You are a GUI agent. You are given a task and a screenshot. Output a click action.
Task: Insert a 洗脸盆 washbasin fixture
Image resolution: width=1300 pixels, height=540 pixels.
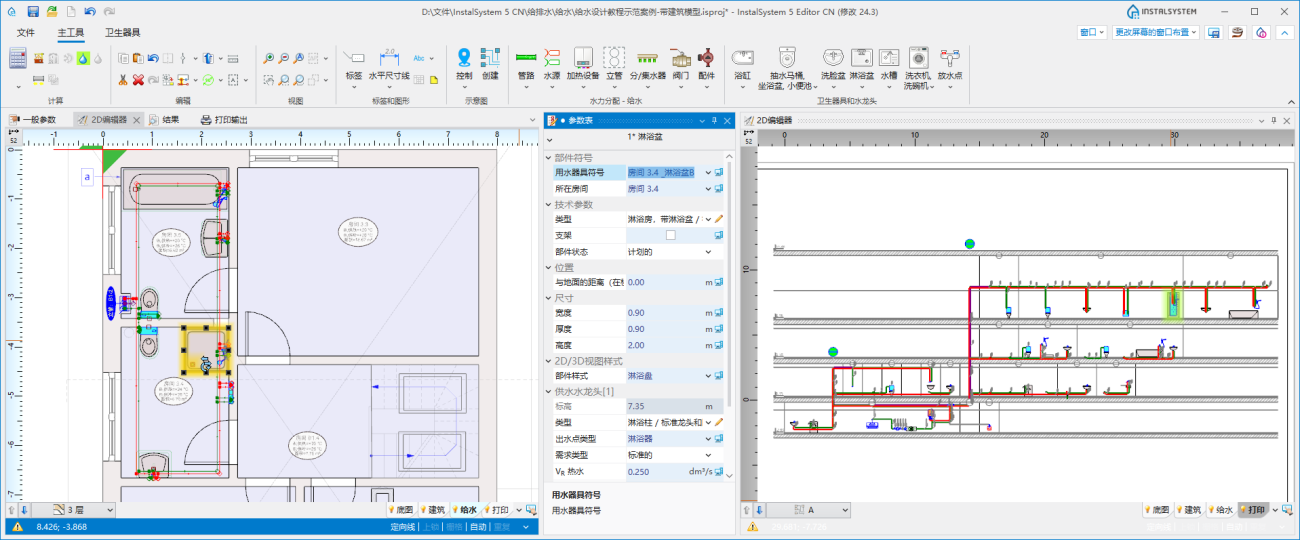832,59
